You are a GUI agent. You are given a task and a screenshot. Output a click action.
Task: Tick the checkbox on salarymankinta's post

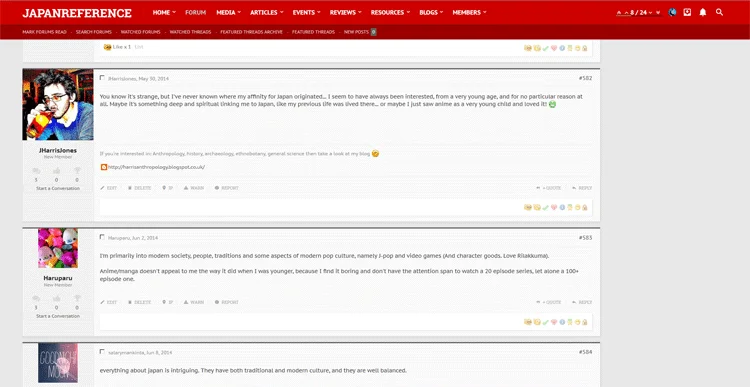(x=102, y=352)
